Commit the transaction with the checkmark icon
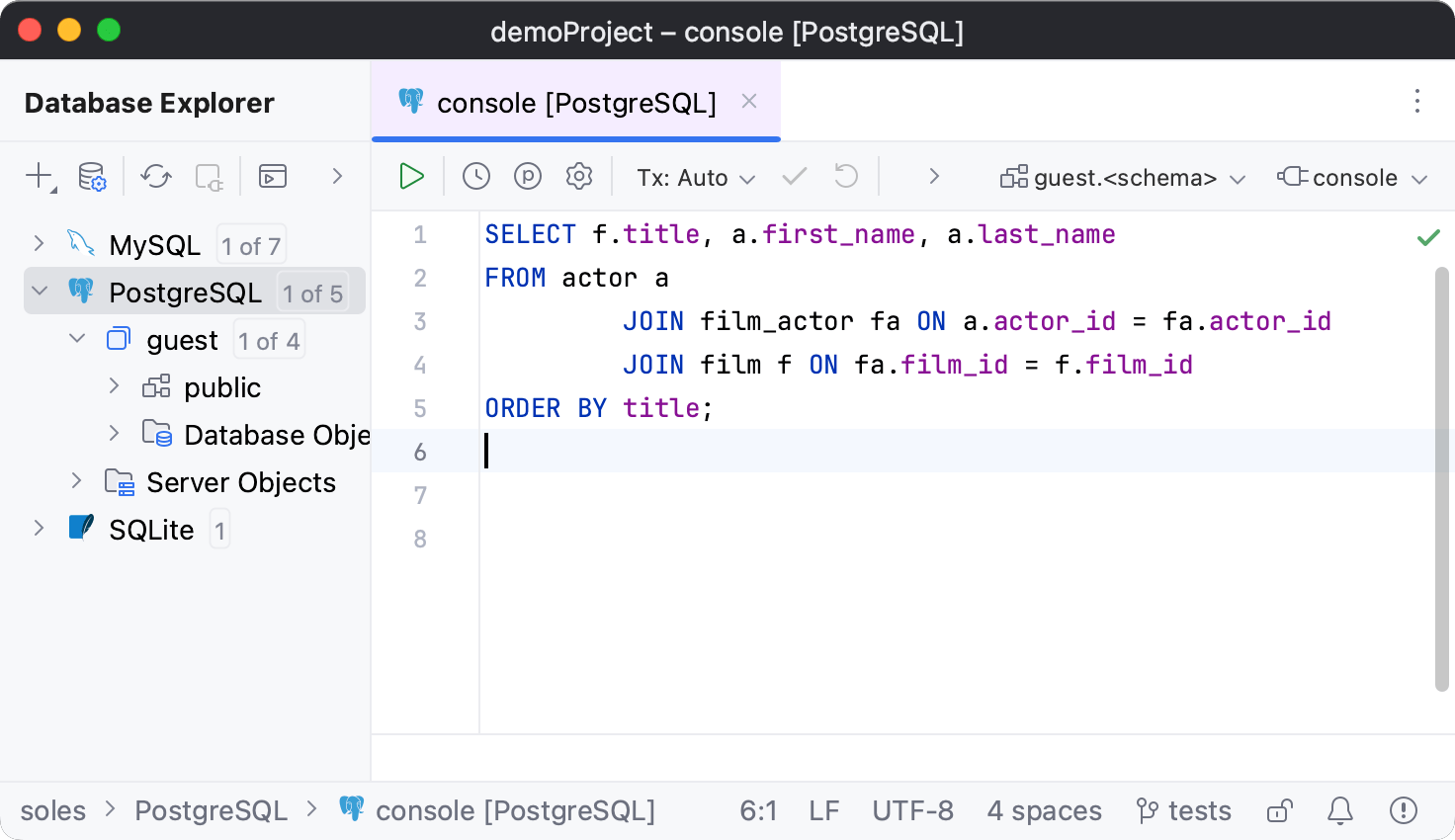Screen dimensions: 1455x840 point(794,176)
